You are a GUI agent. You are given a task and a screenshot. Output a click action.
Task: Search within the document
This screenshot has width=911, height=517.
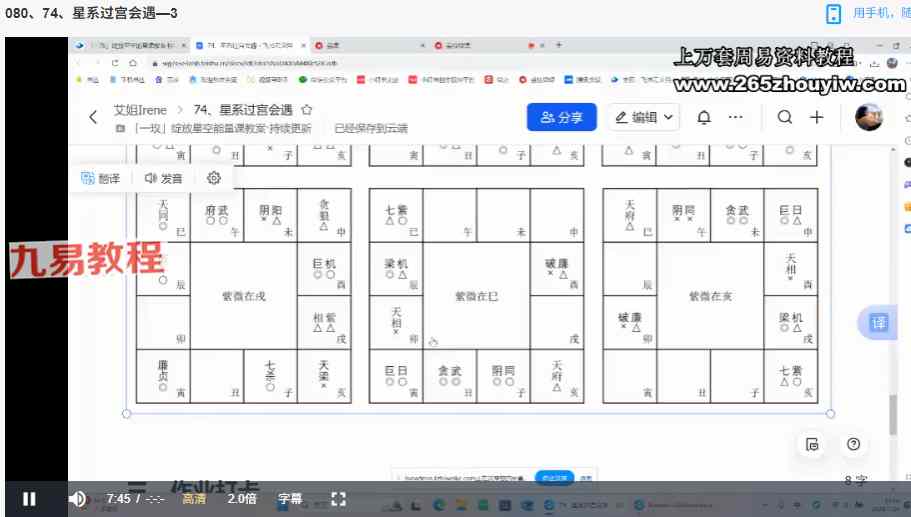[x=785, y=117]
